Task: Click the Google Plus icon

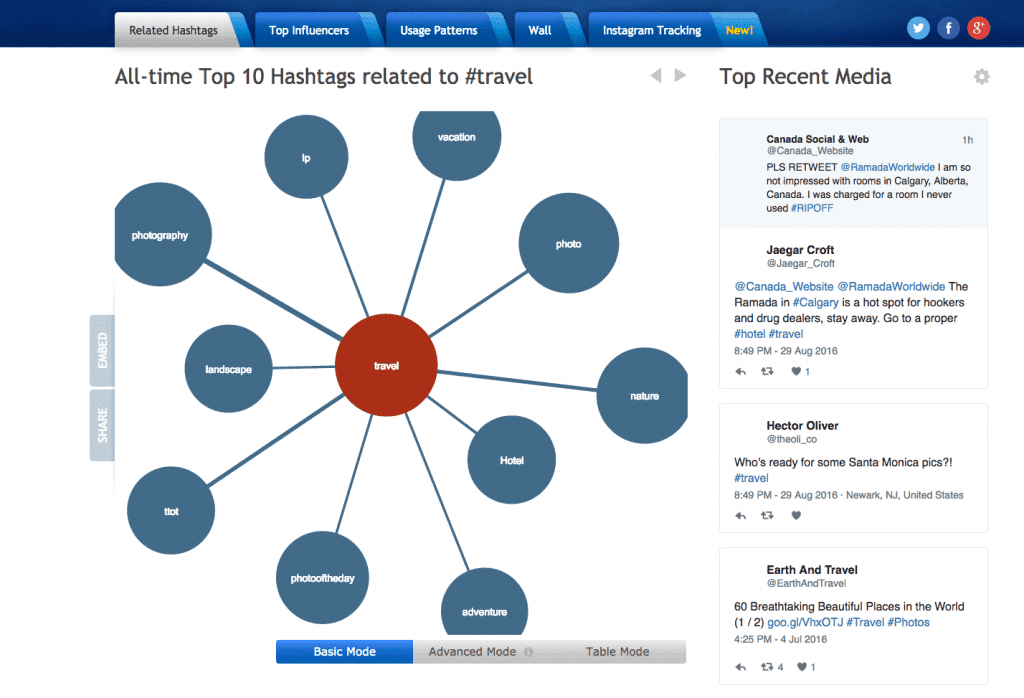Action: click(x=978, y=28)
